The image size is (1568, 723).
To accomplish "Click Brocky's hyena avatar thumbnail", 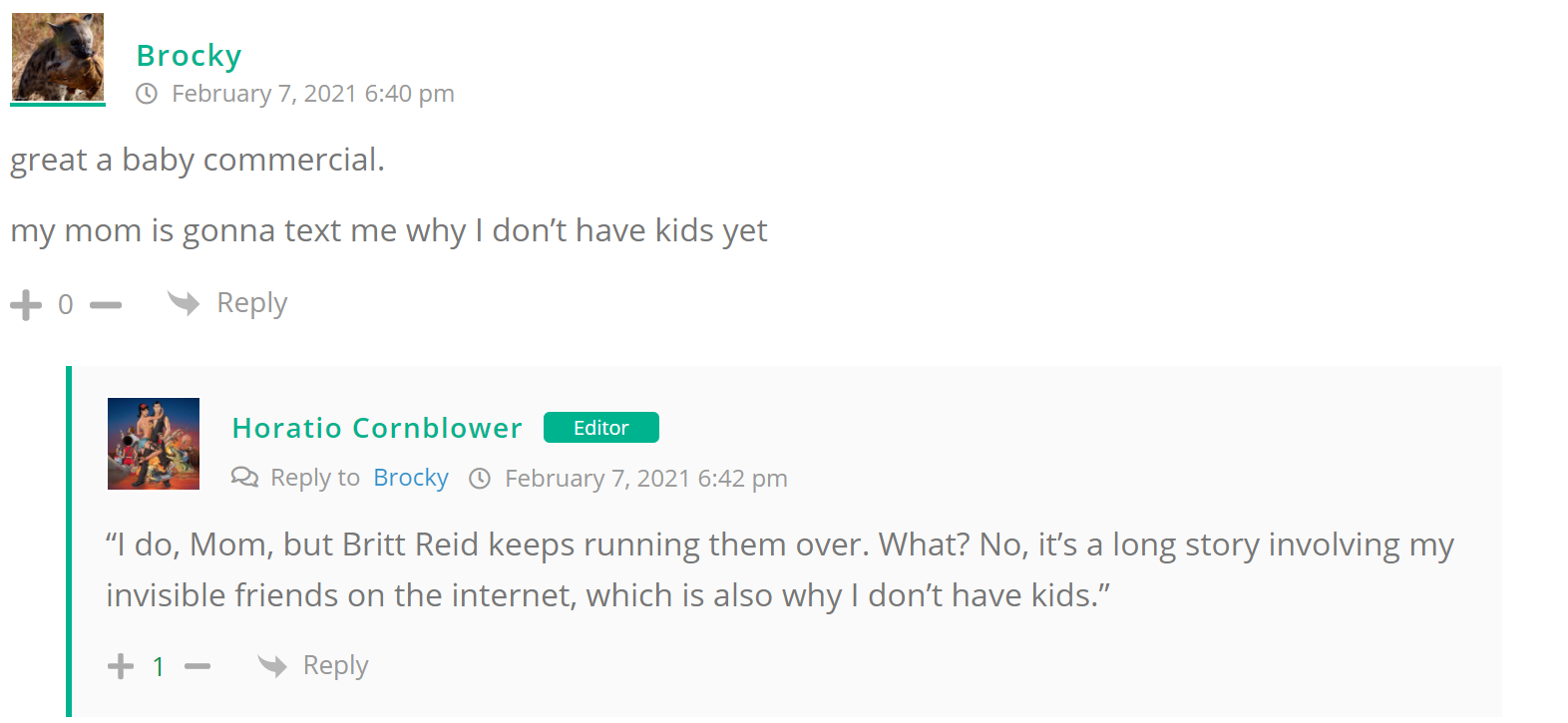I will click(58, 57).
